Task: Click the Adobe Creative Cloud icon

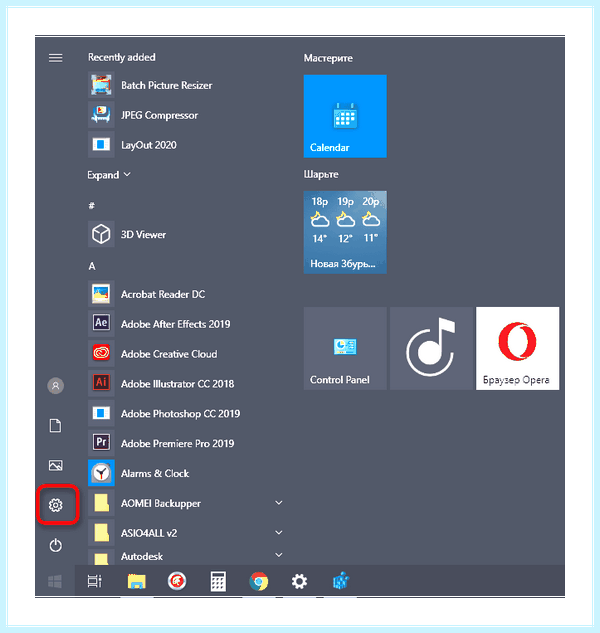Action: (x=101, y=353)
